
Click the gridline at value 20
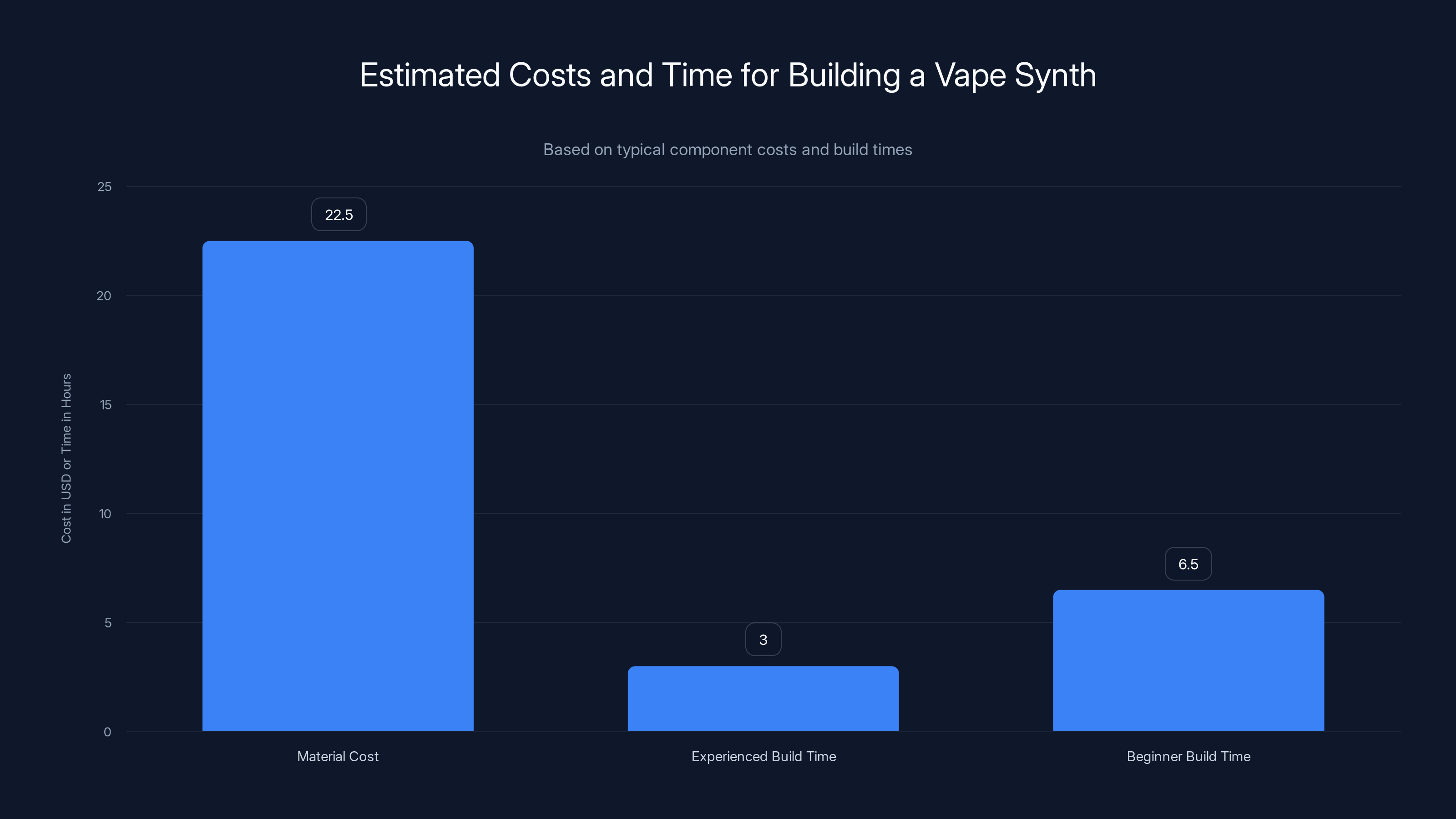(961, 296)
